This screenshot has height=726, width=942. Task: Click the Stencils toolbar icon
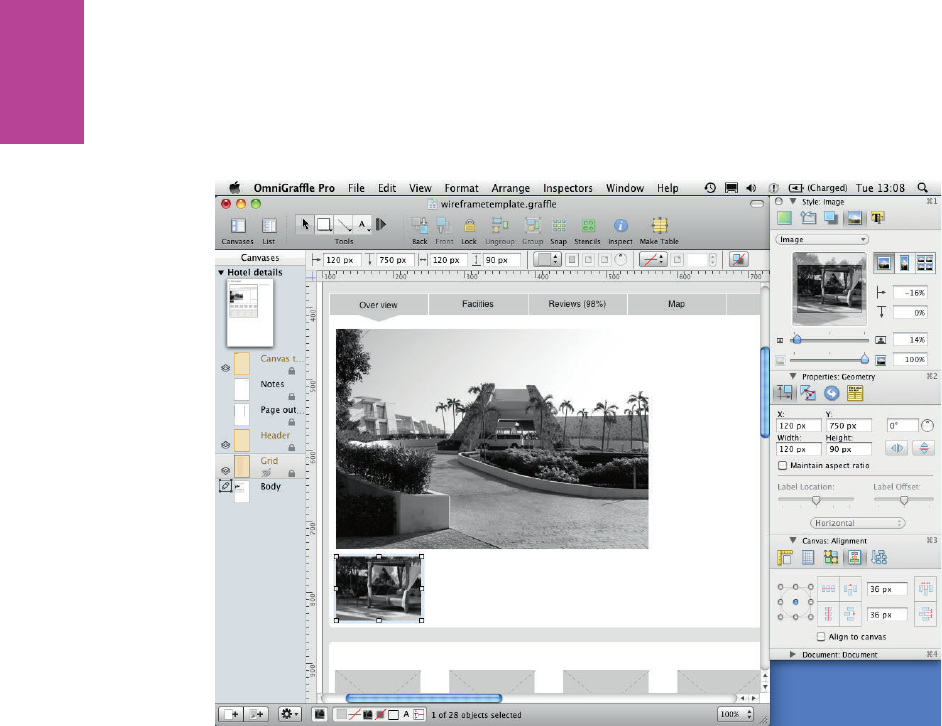coord(588,226)
